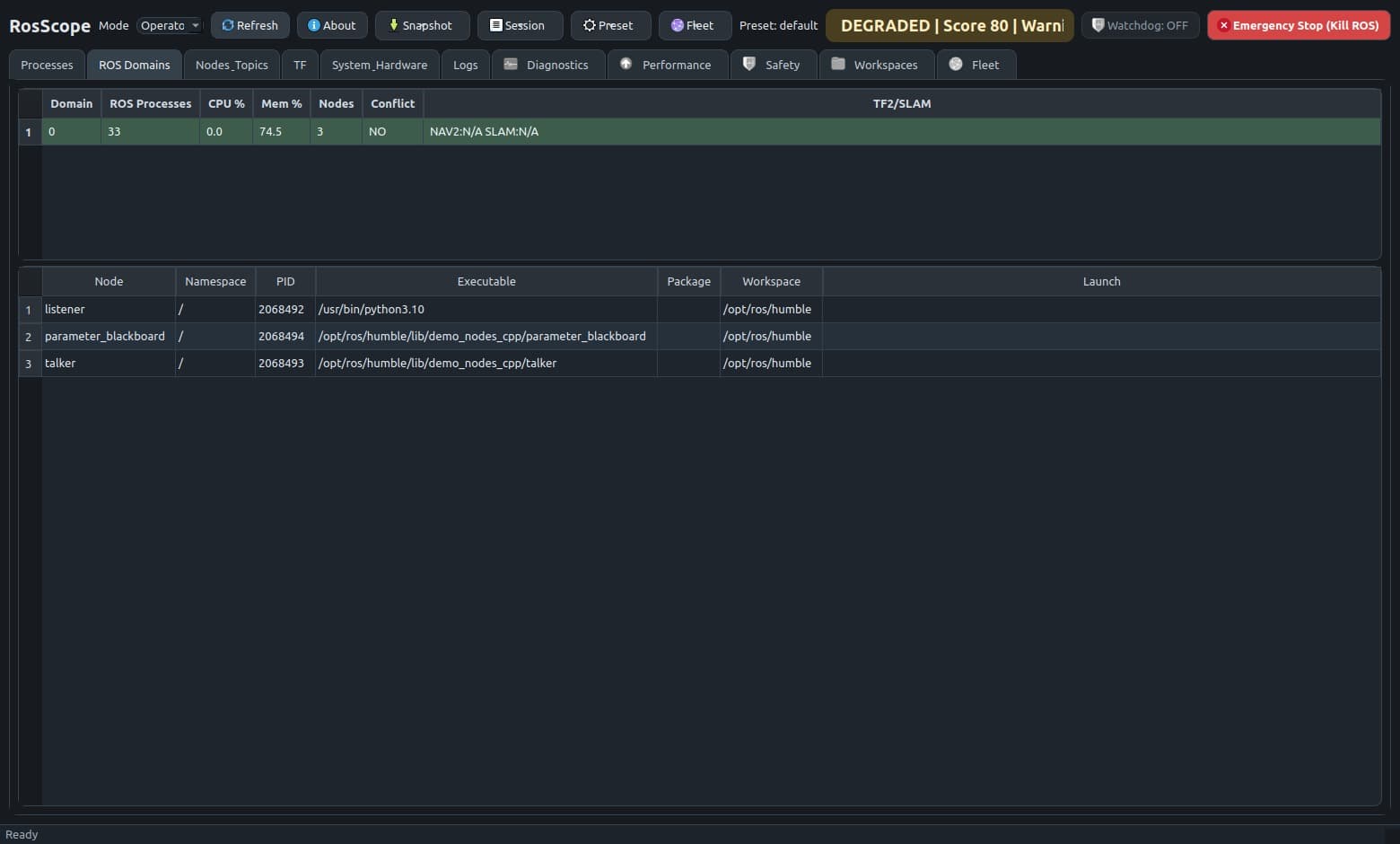
Task: Click the Refresh button
Action: pos(249,25)
